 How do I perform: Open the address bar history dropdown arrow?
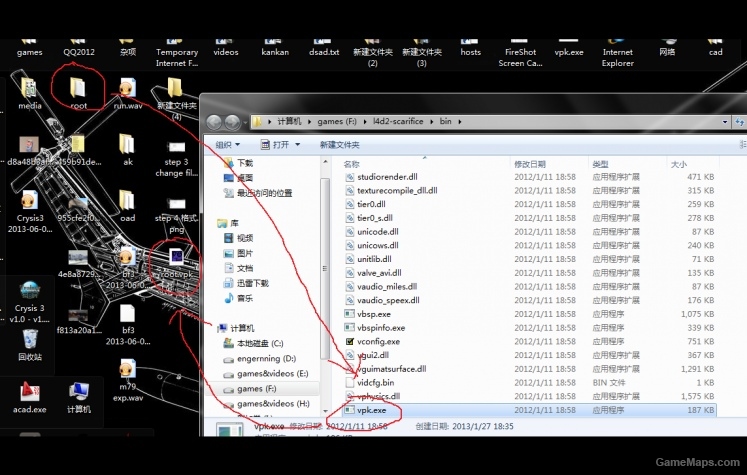[725, 122]
